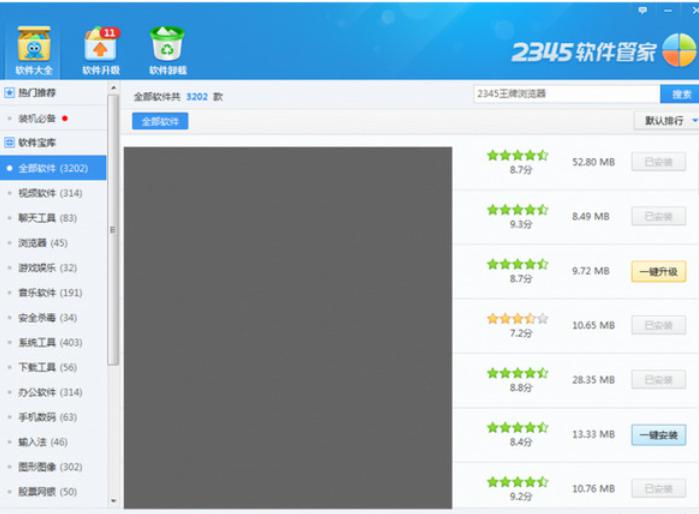699x514 pixels.
Task: Click the sidebar scrollbar thumb
Action: point(113,230)
